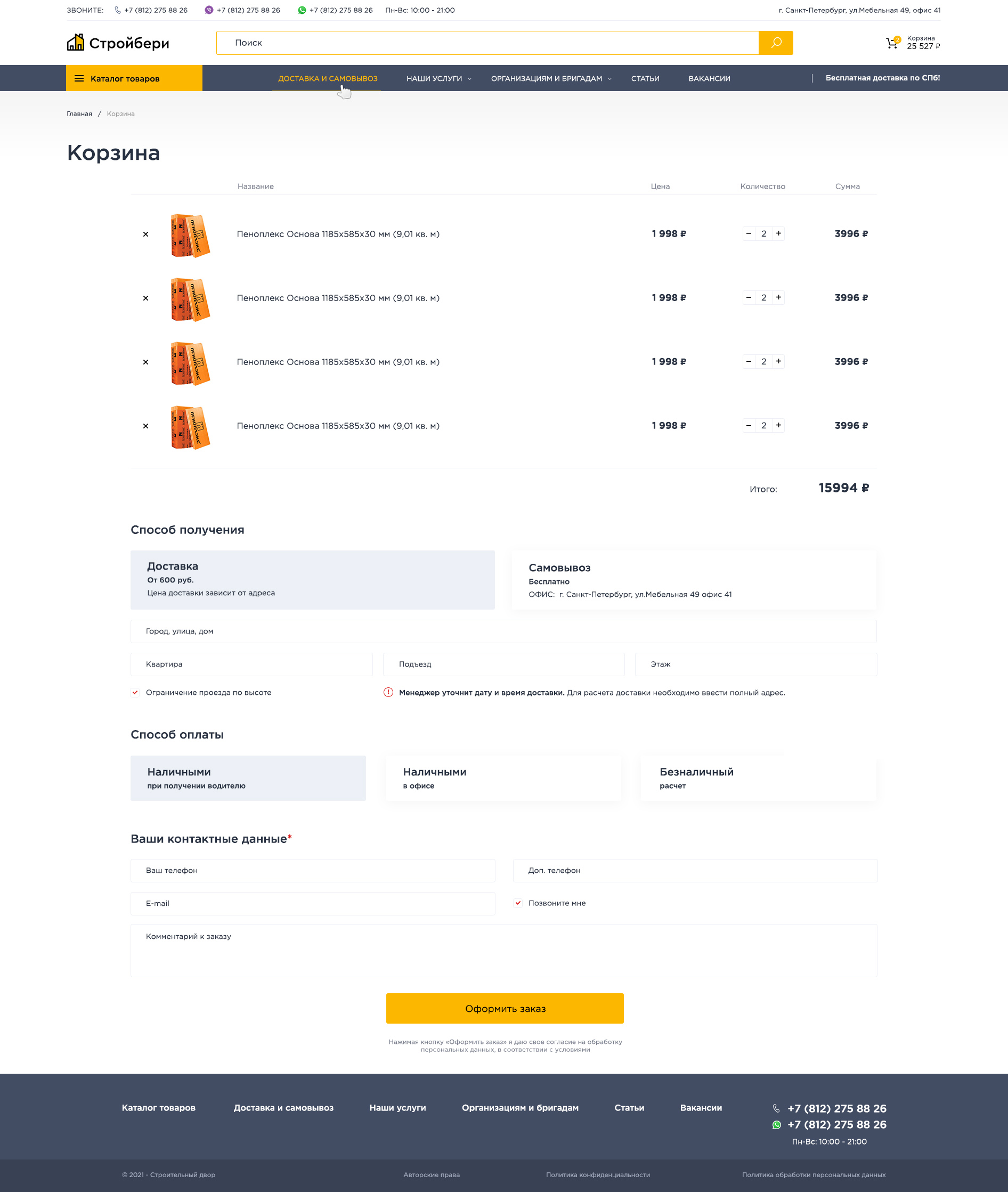
Task: Click the Viber phone icon in top bar
Action: click(208, 10)
